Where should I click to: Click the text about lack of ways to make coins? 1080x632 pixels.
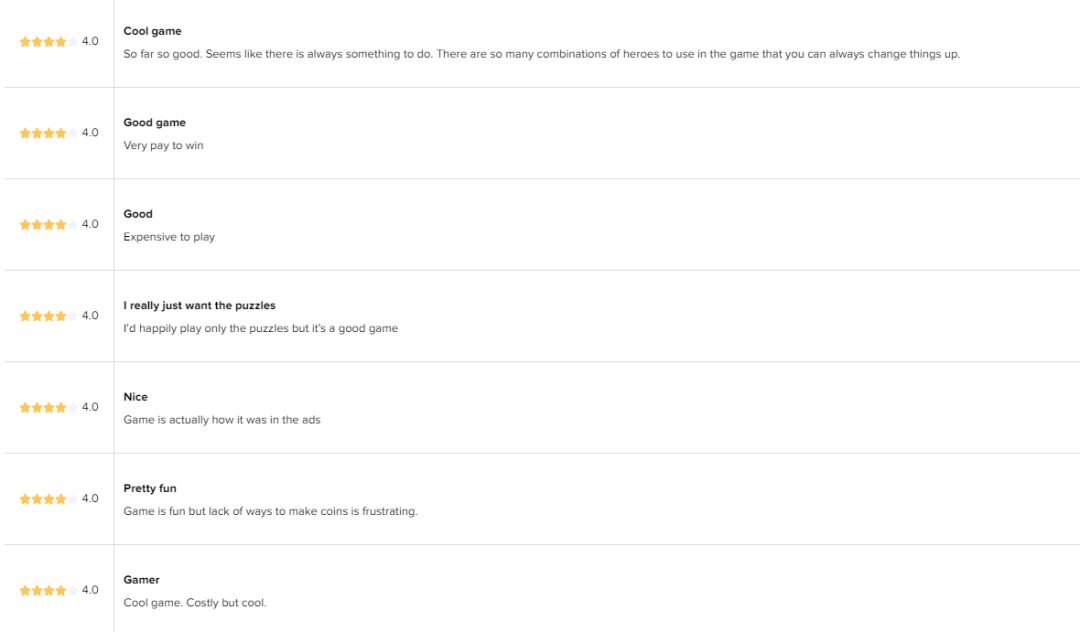(x=271, y=512)
